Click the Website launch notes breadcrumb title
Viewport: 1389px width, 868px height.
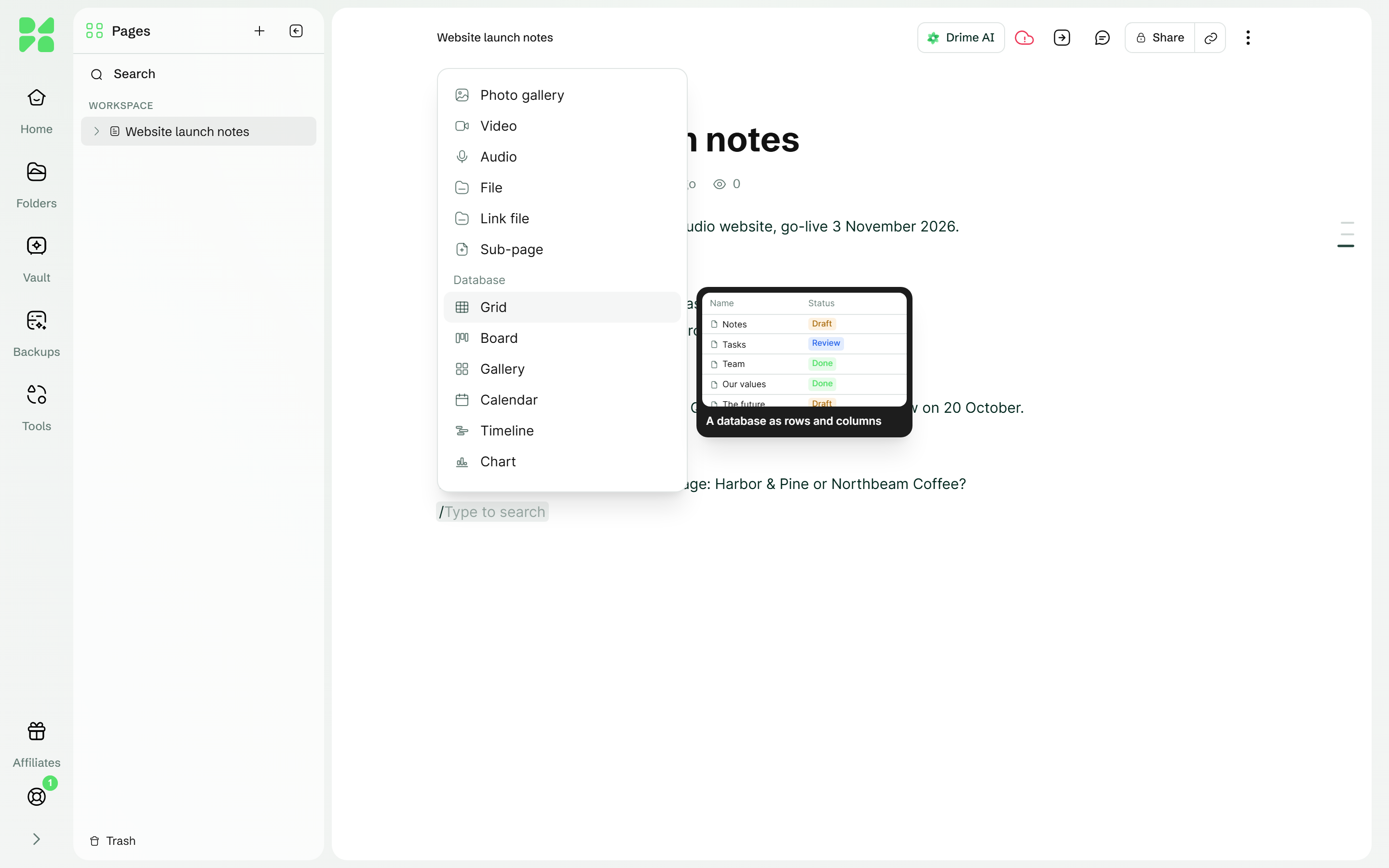click(x=495, y=38)
